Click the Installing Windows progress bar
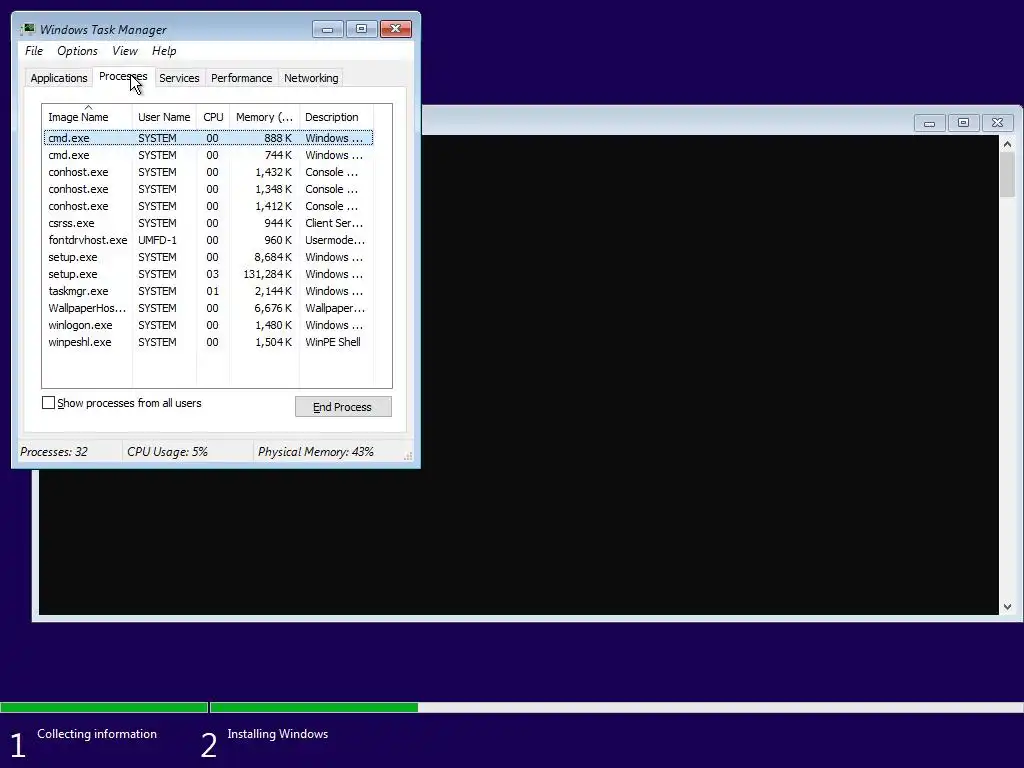The width and height of the screenshot is (1024, 768). click(x=616, y=707)
